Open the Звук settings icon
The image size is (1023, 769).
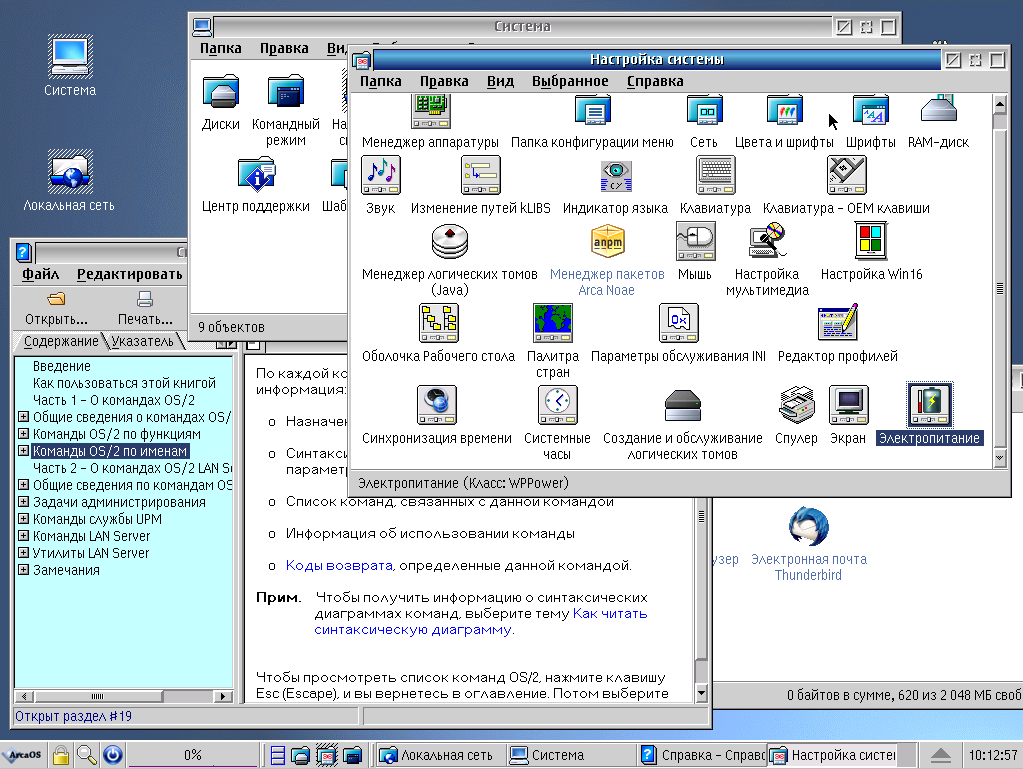(x=380, y=175)
